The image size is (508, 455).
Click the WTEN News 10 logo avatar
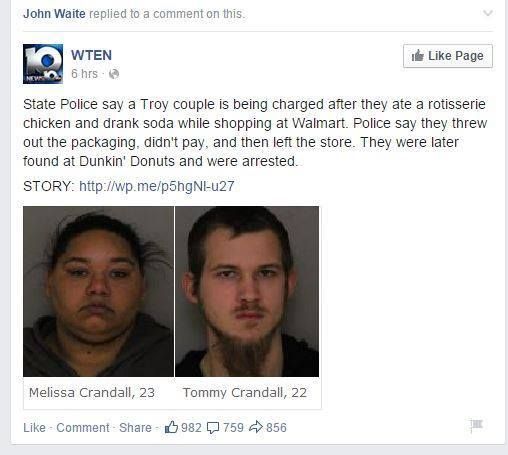pos(43,64)
